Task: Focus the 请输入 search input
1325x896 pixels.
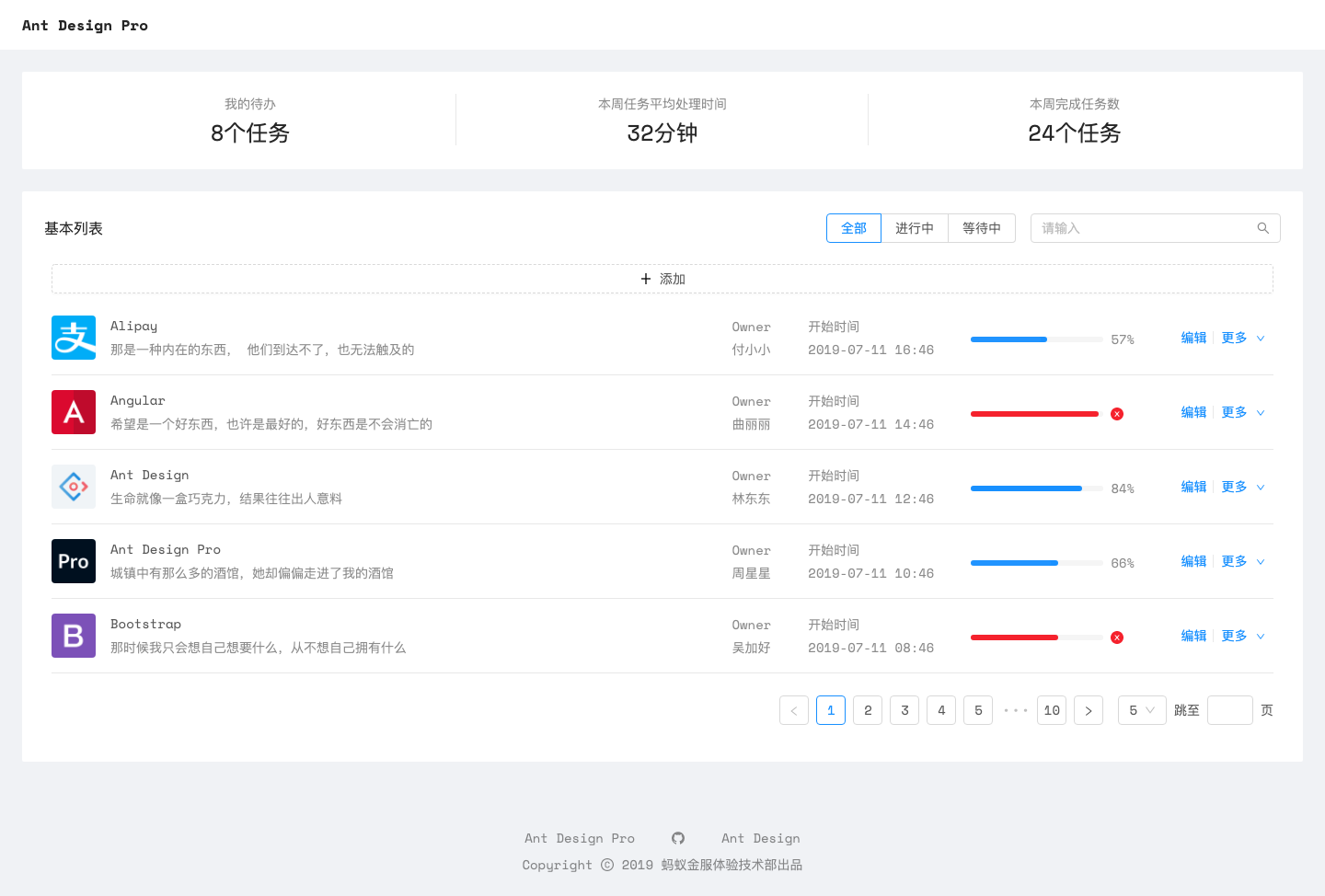Action: 1156,228
